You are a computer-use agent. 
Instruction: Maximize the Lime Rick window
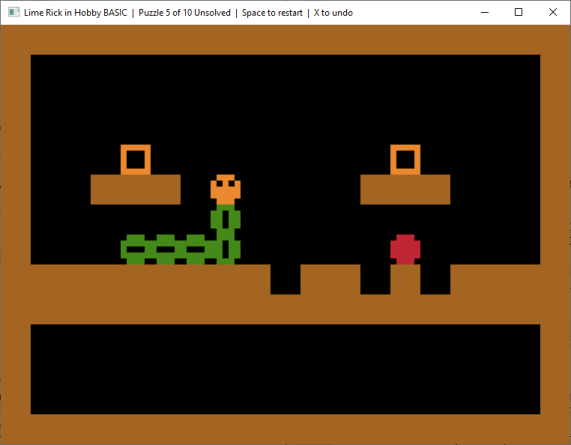click(x=519, y=12)
